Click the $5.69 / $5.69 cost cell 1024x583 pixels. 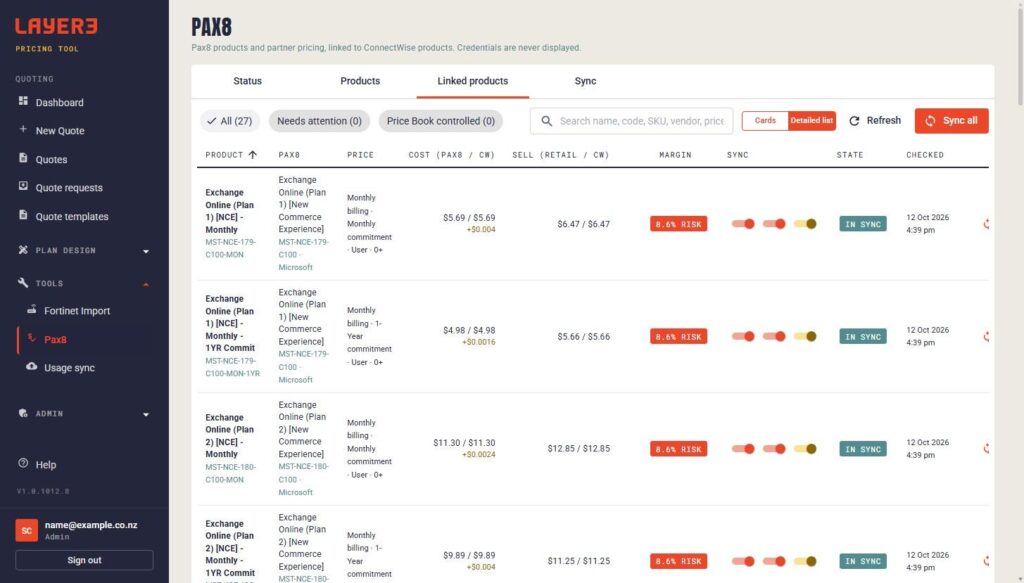(469, 217)
